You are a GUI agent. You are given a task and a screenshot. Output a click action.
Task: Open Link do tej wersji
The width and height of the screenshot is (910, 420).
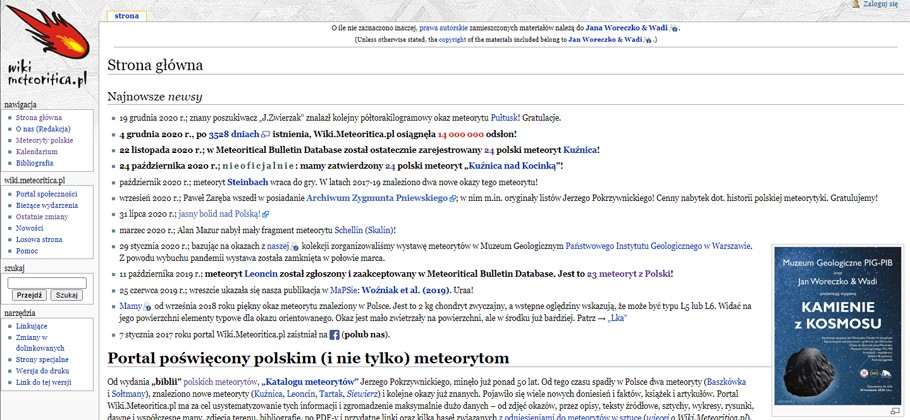[x=44, y=382]
